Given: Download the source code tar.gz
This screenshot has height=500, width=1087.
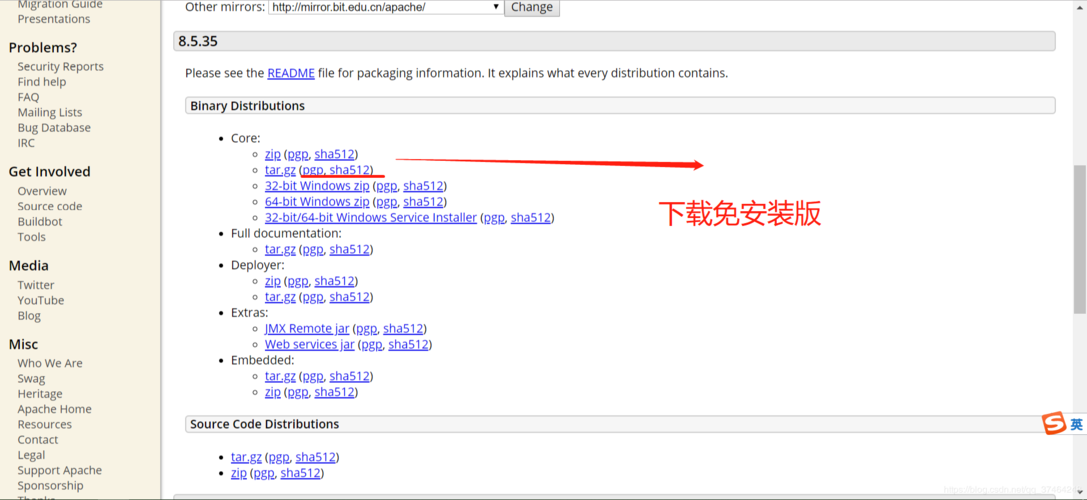Looking at the screenshot, I should [x=246, y=457].
